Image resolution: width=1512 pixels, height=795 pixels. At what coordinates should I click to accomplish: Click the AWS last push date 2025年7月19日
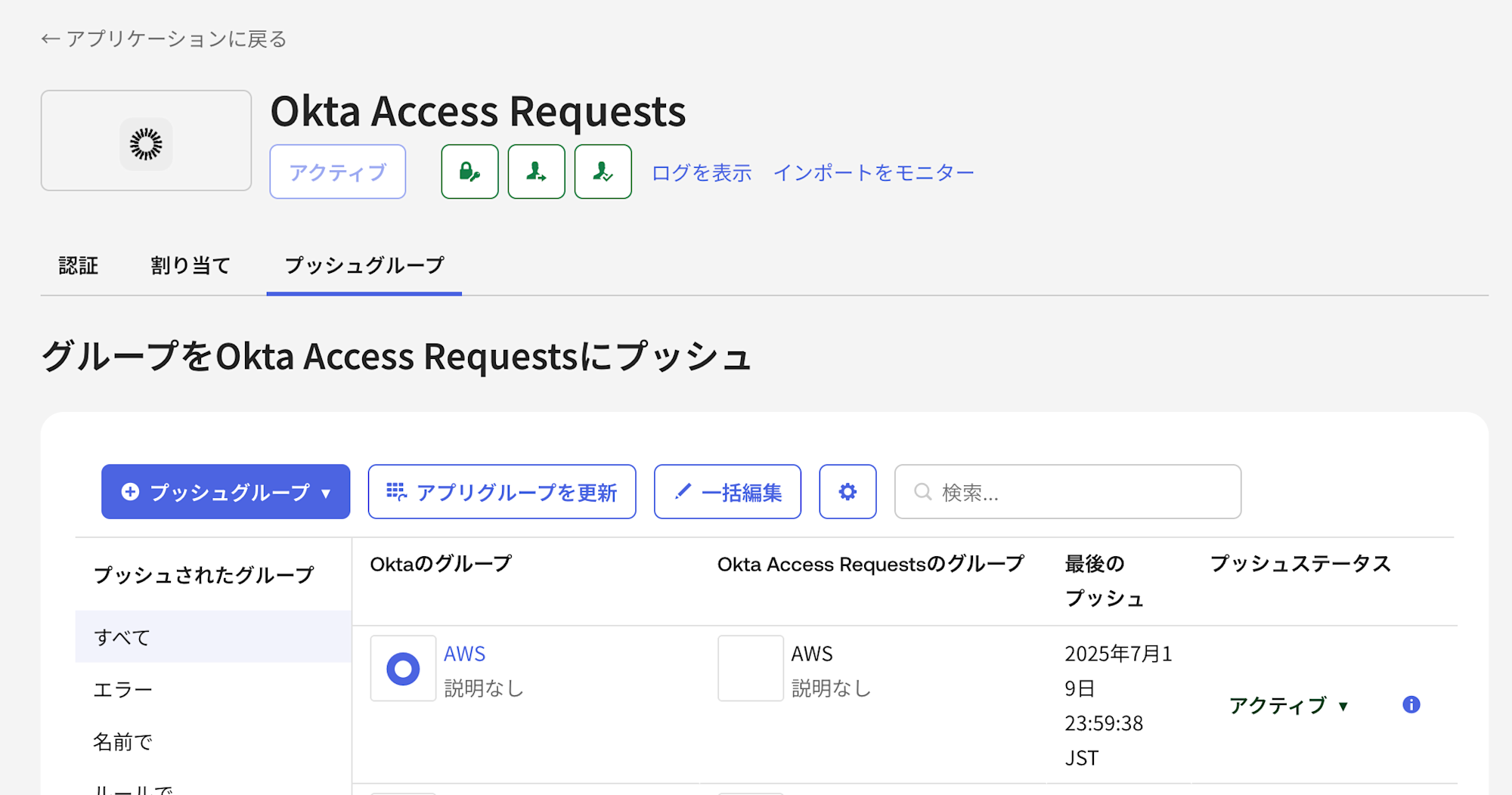tap(1118, 670)
